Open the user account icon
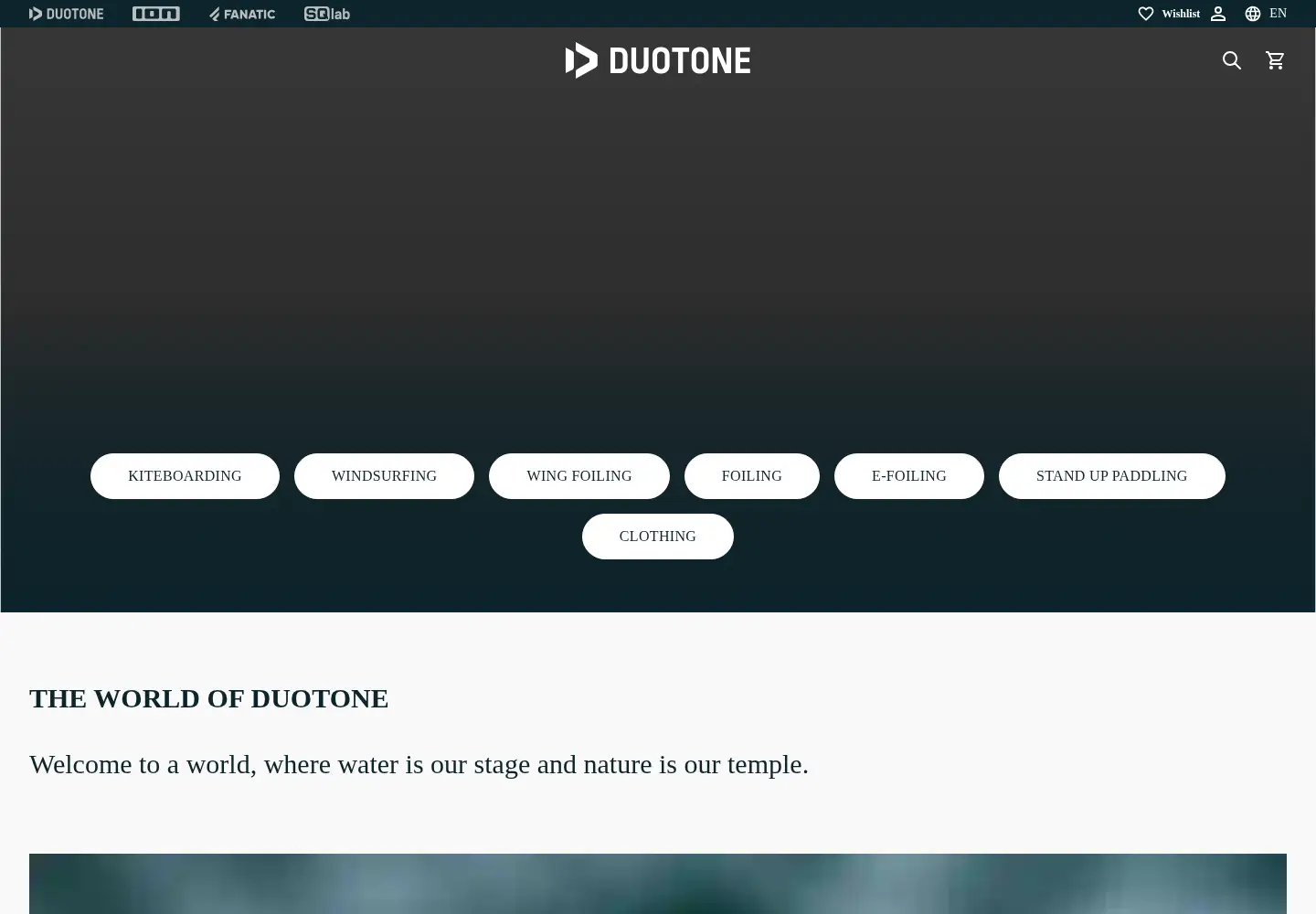Image resolution: width=1316 pixels, height=914 pixels. (x=1218, y=14)
